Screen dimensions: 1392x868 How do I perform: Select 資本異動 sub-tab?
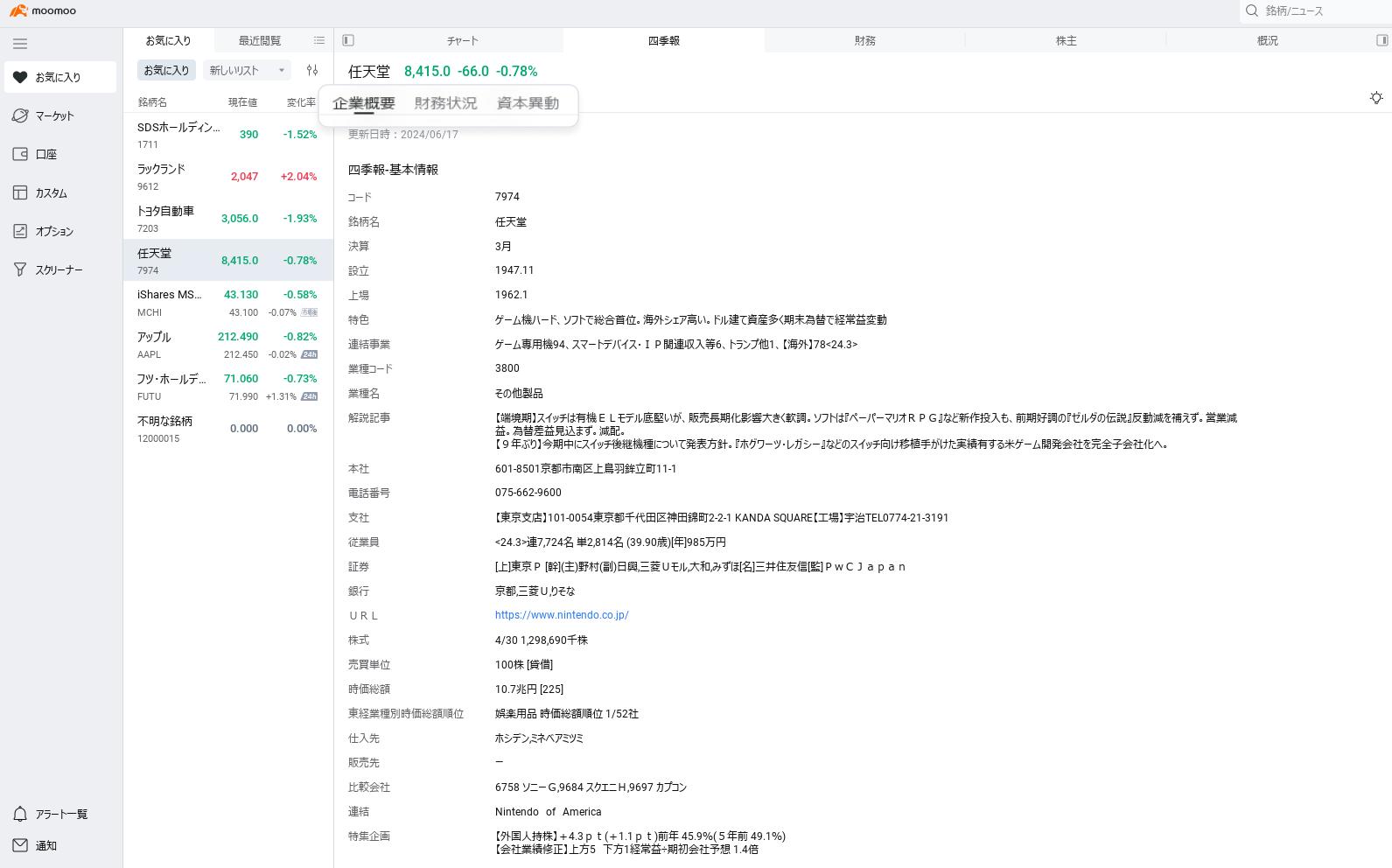tap(528, 103)
